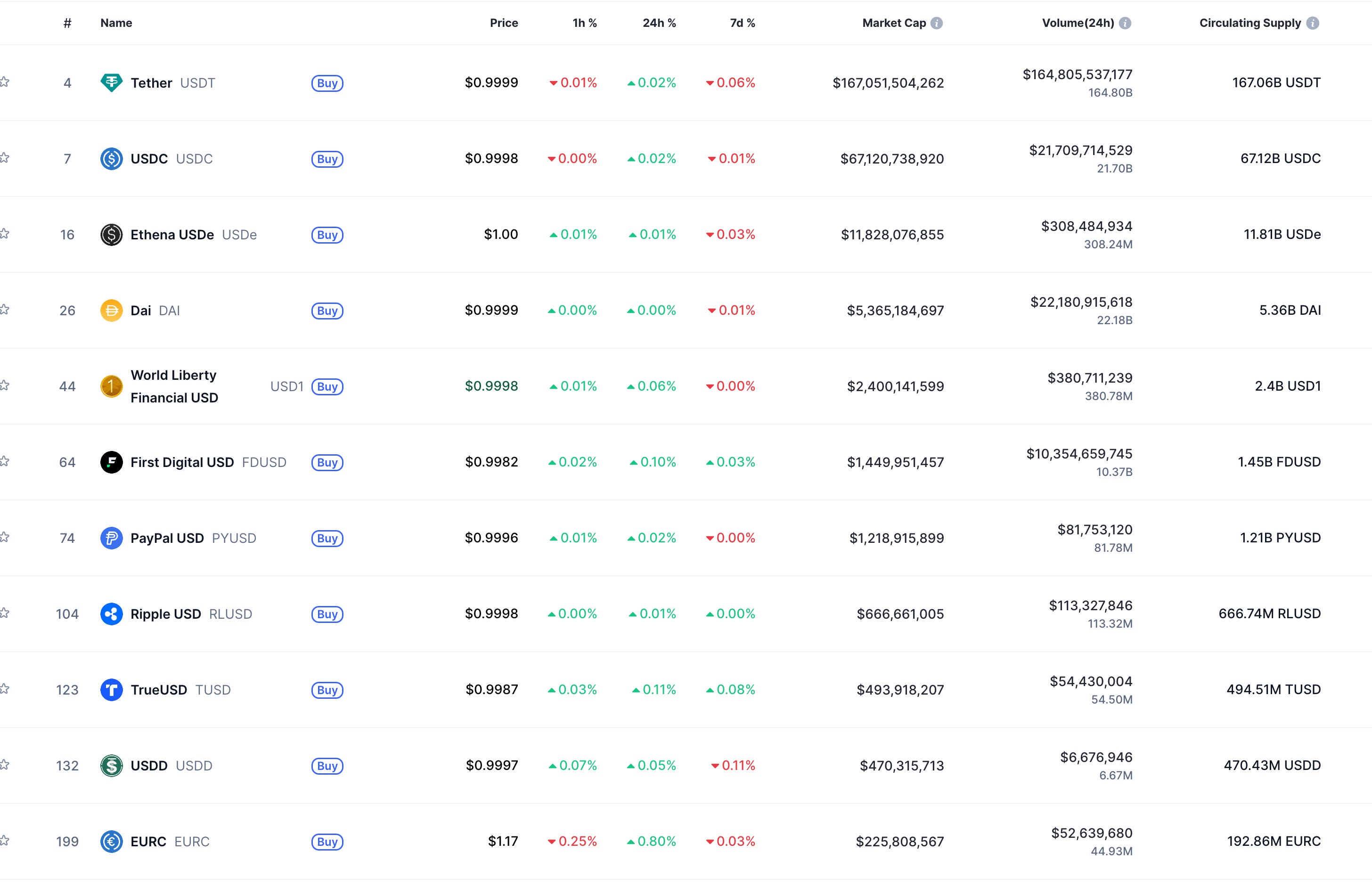Toggle the watchlist star for Ethena USDe
Viewport: 1372px width, 884px height.
[x=5, y=234]
